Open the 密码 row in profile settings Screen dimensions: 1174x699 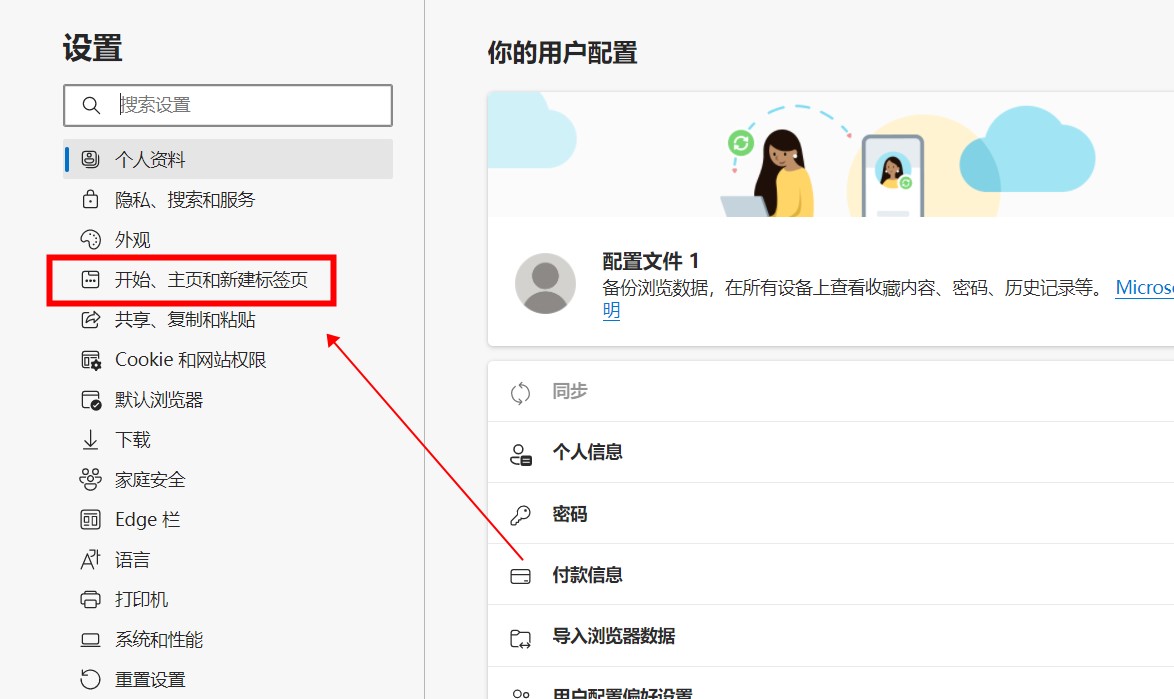point(570,515)
